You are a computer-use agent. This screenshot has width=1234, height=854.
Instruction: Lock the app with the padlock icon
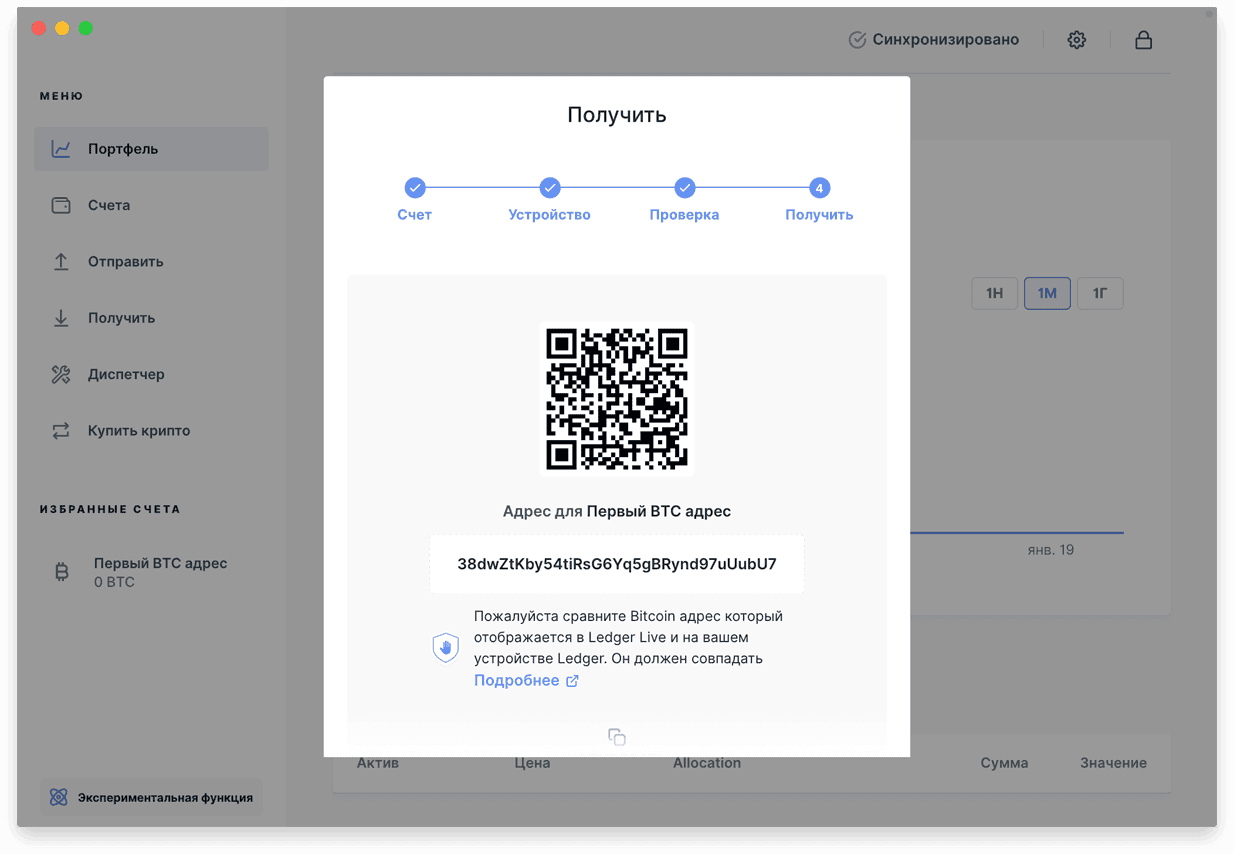1143,40
